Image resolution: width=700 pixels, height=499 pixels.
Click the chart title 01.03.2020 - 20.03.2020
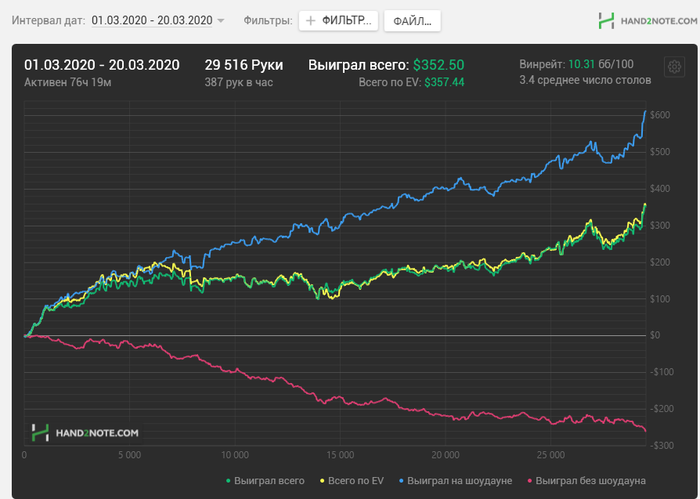[x=102, y=65]
